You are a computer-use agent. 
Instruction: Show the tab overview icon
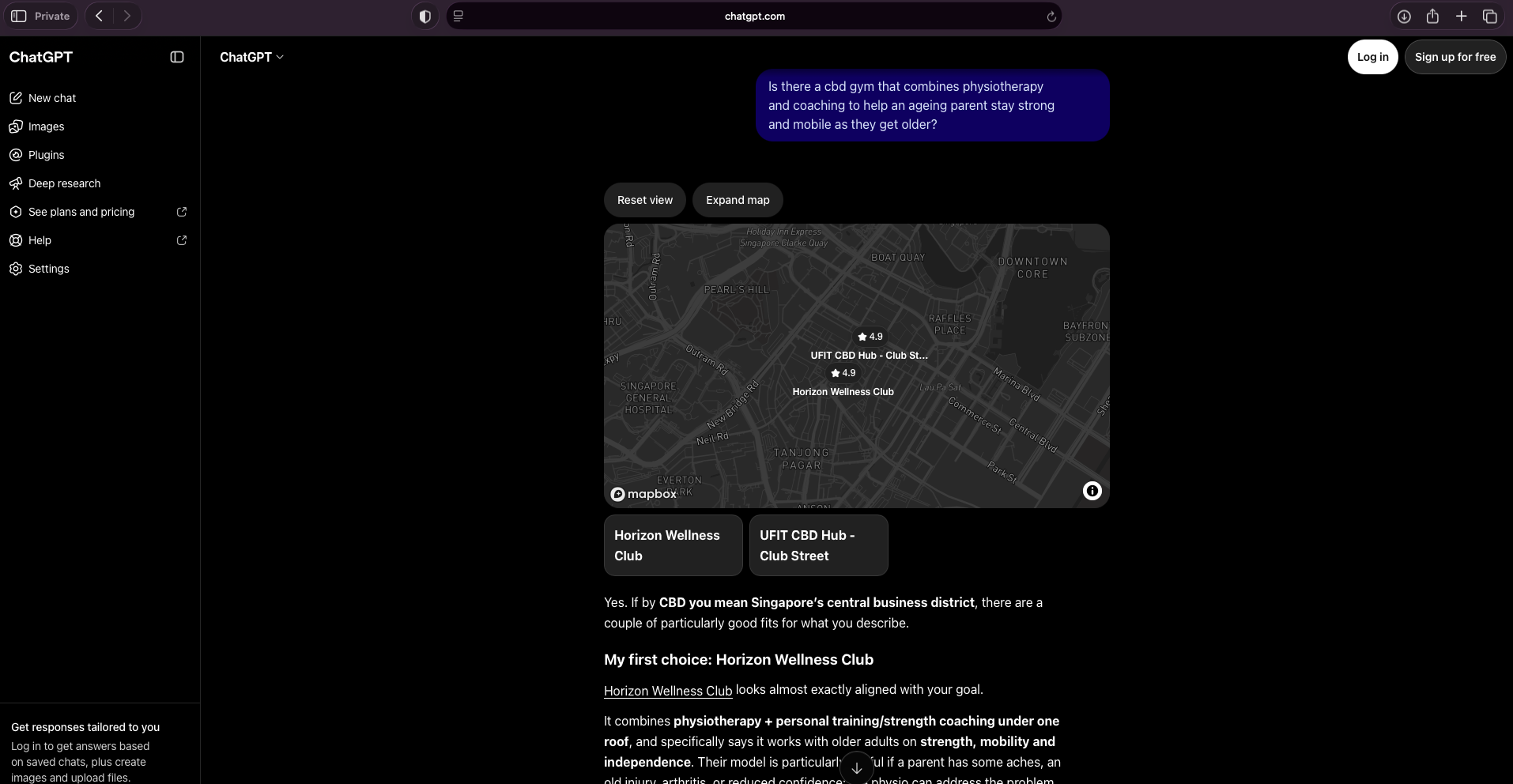click(1490, 16)
